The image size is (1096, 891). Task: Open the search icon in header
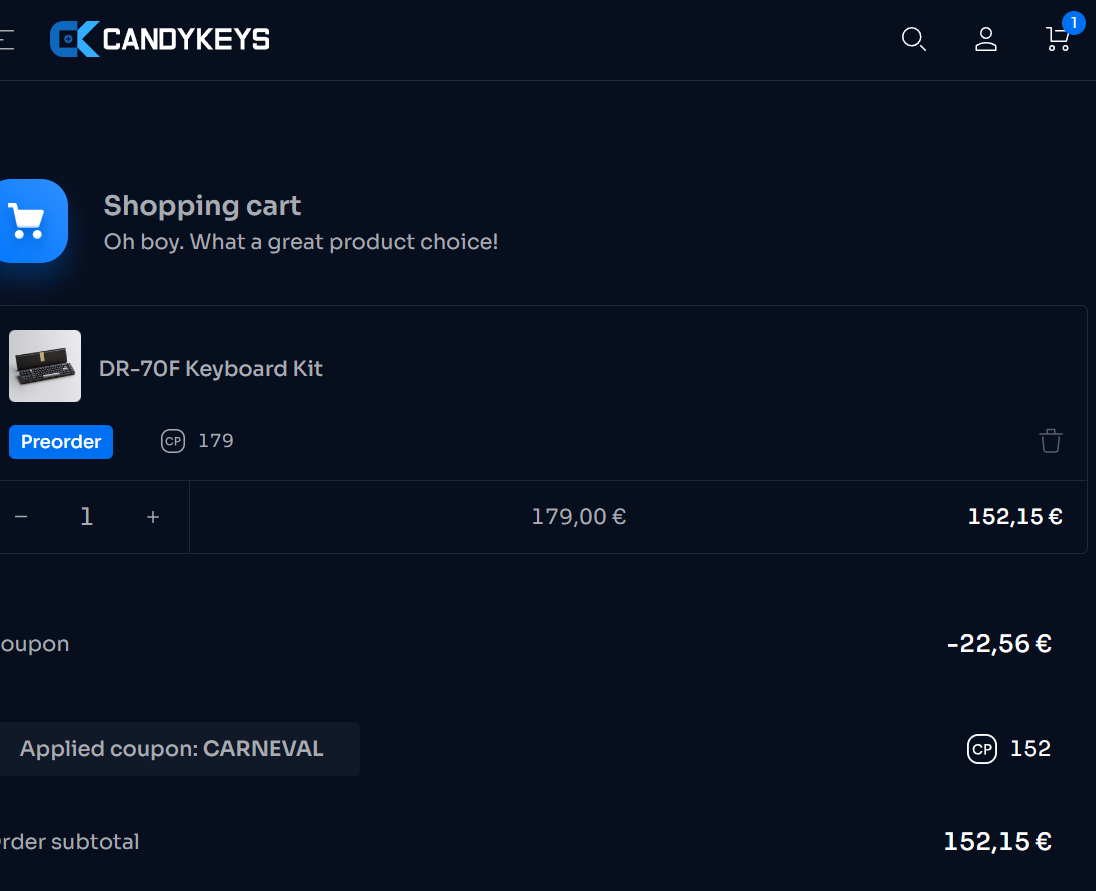pos(913,39)
